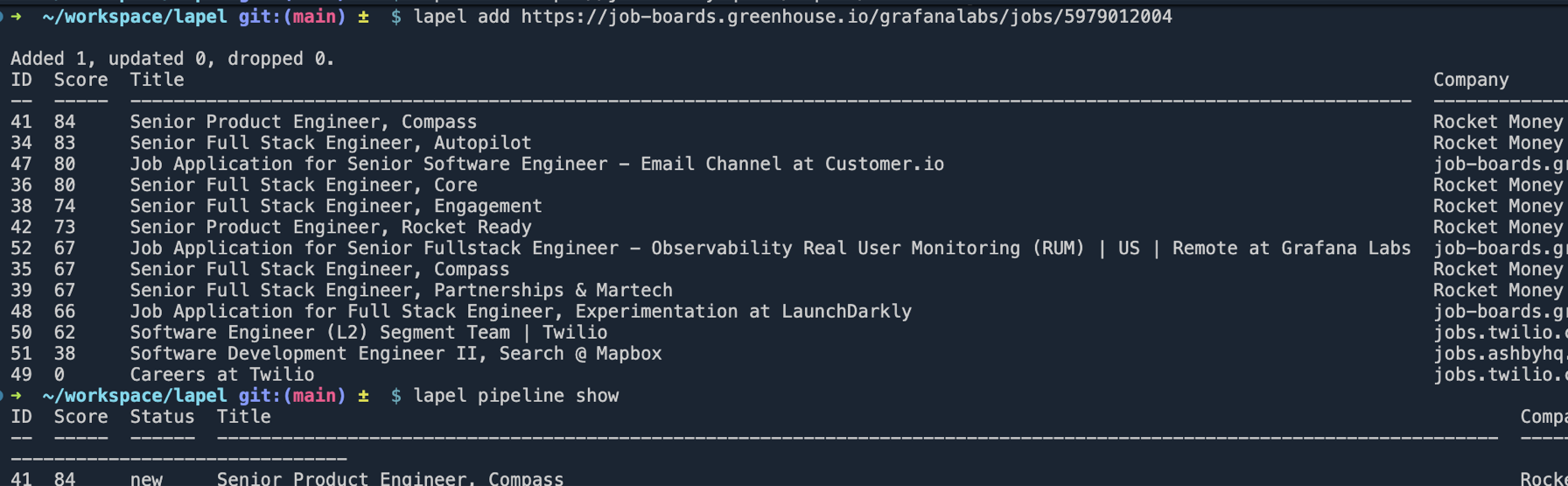Screen dimensions: 1568x486
Task: Click the 'Careers at Twilio' entry
Action: click(x=222, y=375)
